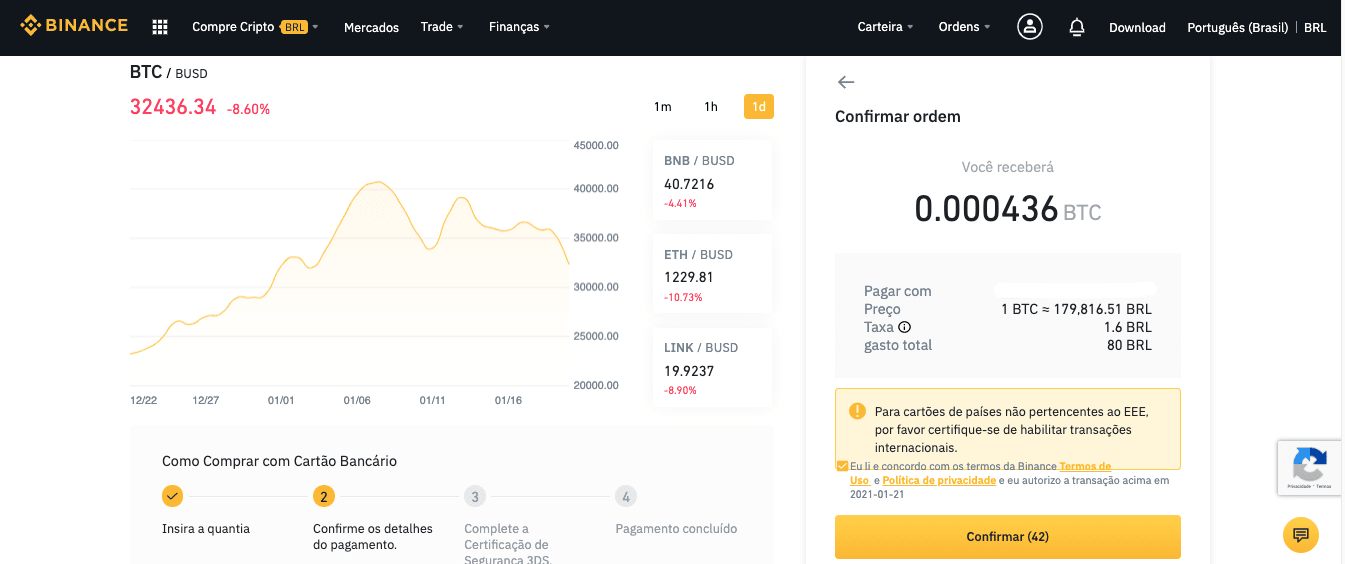1345x564 pixels.
Task: Open Português (Brasil) language selector
Action: (x=1237, y=28)
